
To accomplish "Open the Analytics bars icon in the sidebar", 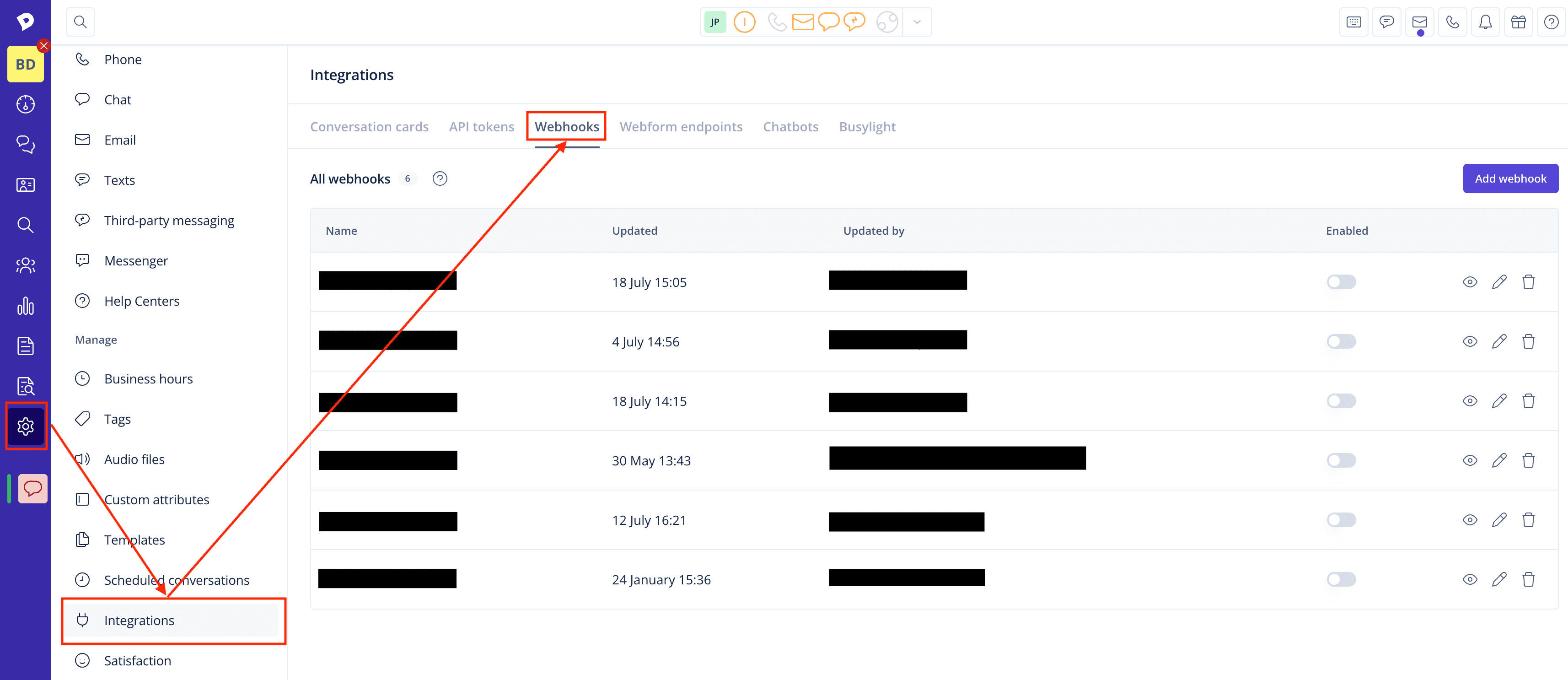I will 26,306.
